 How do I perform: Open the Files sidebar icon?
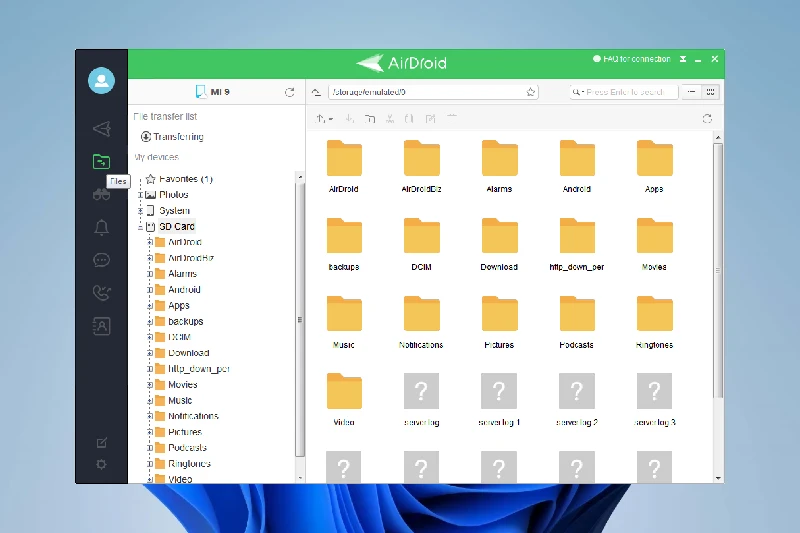pos(101,160)
